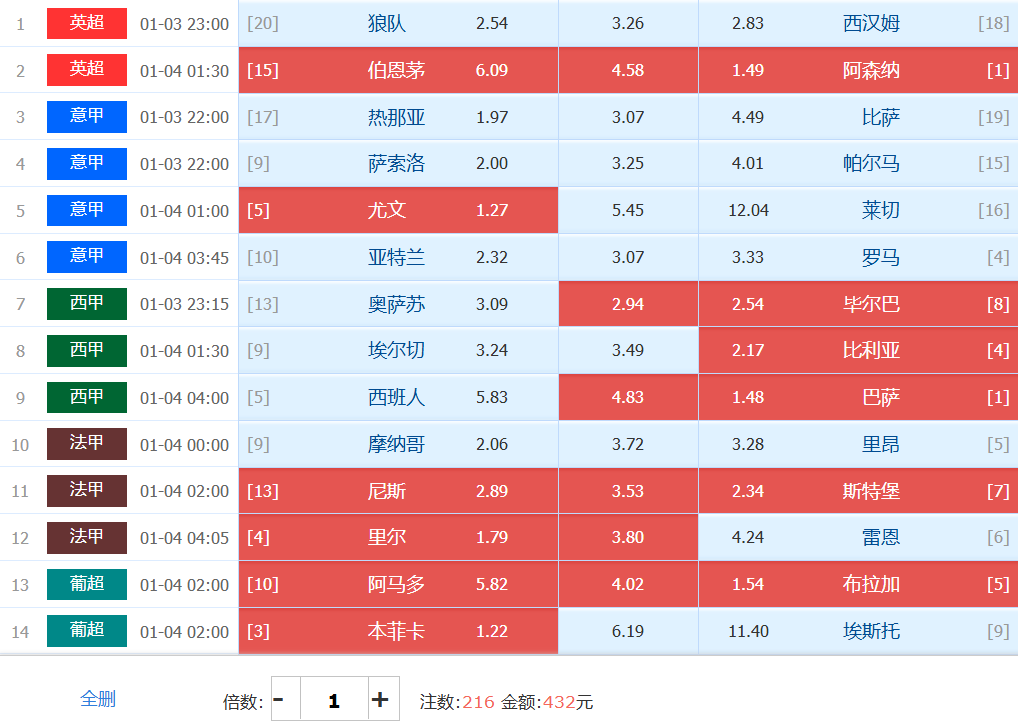The width and height of the screenshot is (1018, 721).
Task: Click the 葡超 league badge for 本菲卡 match
Action: (x=87, y=631)
